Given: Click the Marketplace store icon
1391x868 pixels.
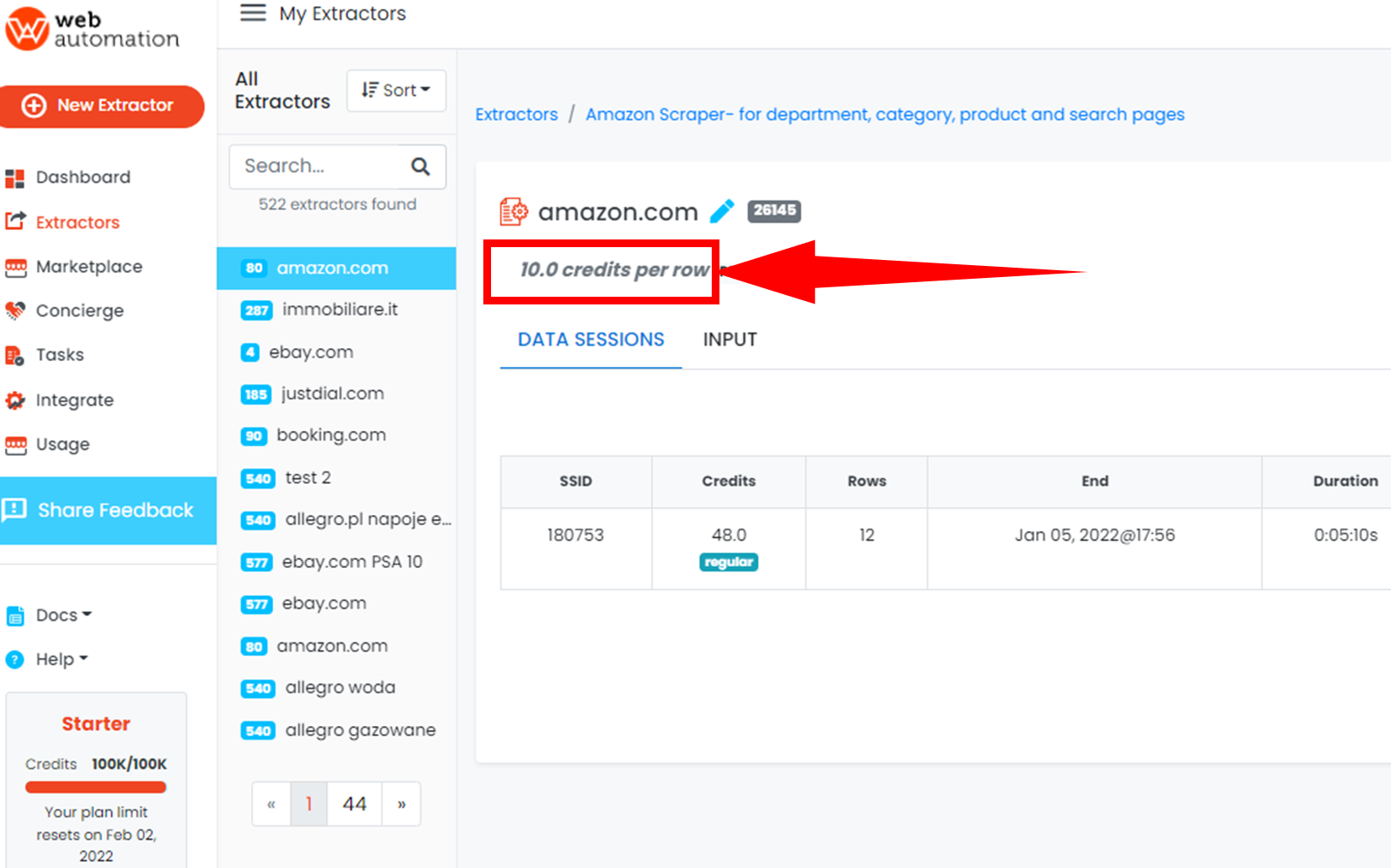Looking at the screenshot, I should click(15, 268).
